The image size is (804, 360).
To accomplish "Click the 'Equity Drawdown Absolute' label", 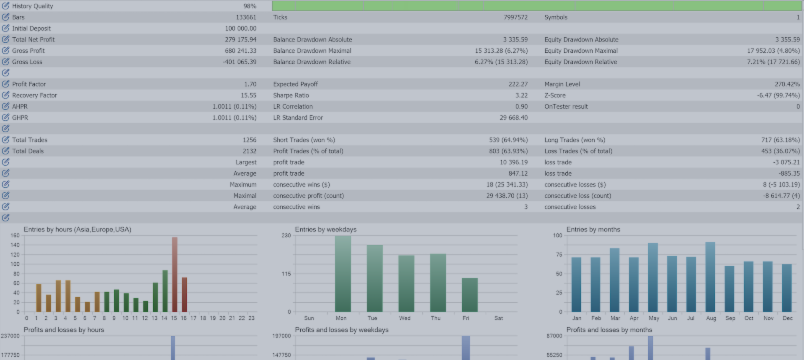I will (x=581, y=39).
